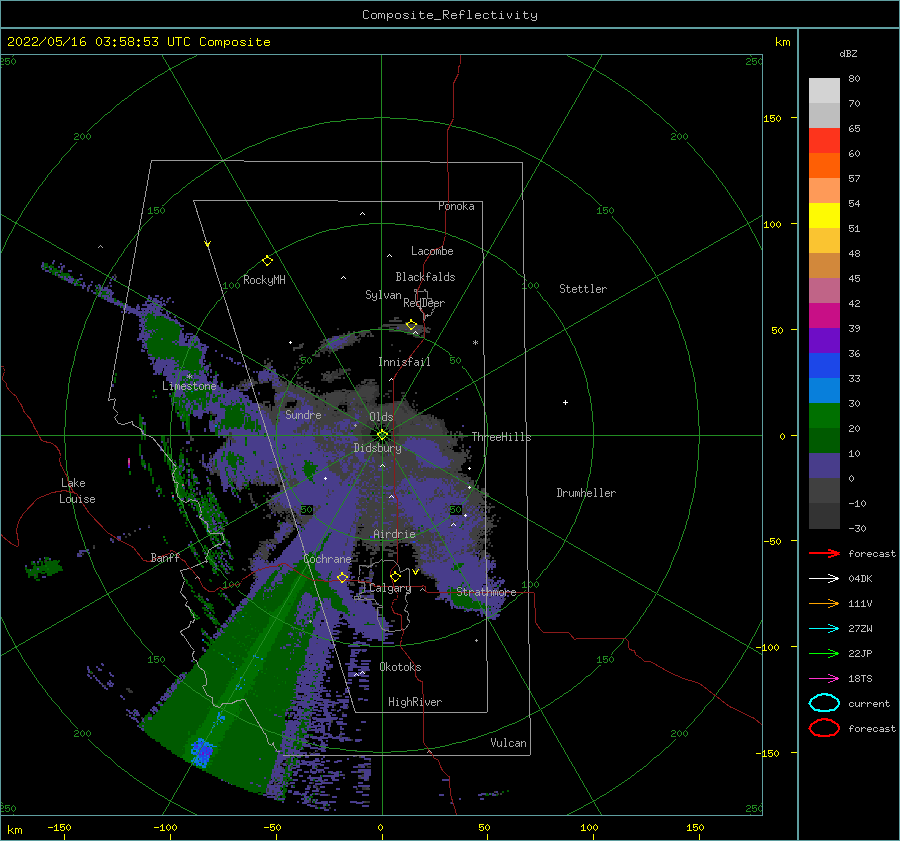Click the blue 33-36 dBZ color swatch
Viewport: 900px width, 841px height.
pyautogui.click(x=824, y=366)
